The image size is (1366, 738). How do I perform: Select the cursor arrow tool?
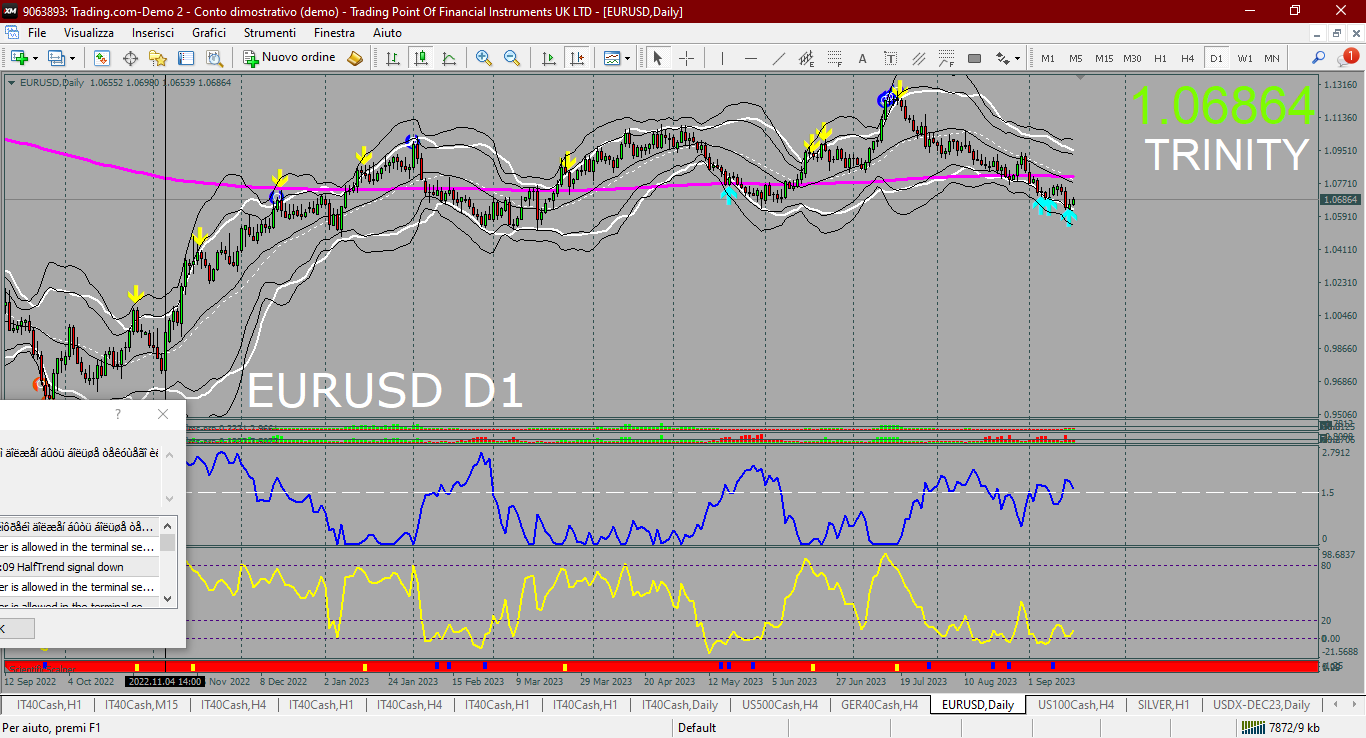pyautogui.click(x=658, y=58)
